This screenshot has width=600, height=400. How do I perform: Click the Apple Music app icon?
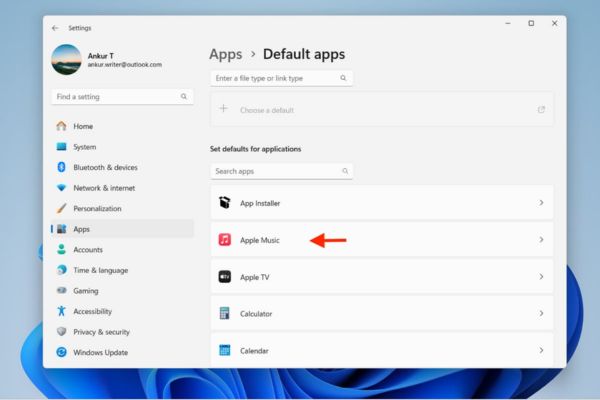click(225, 240)
